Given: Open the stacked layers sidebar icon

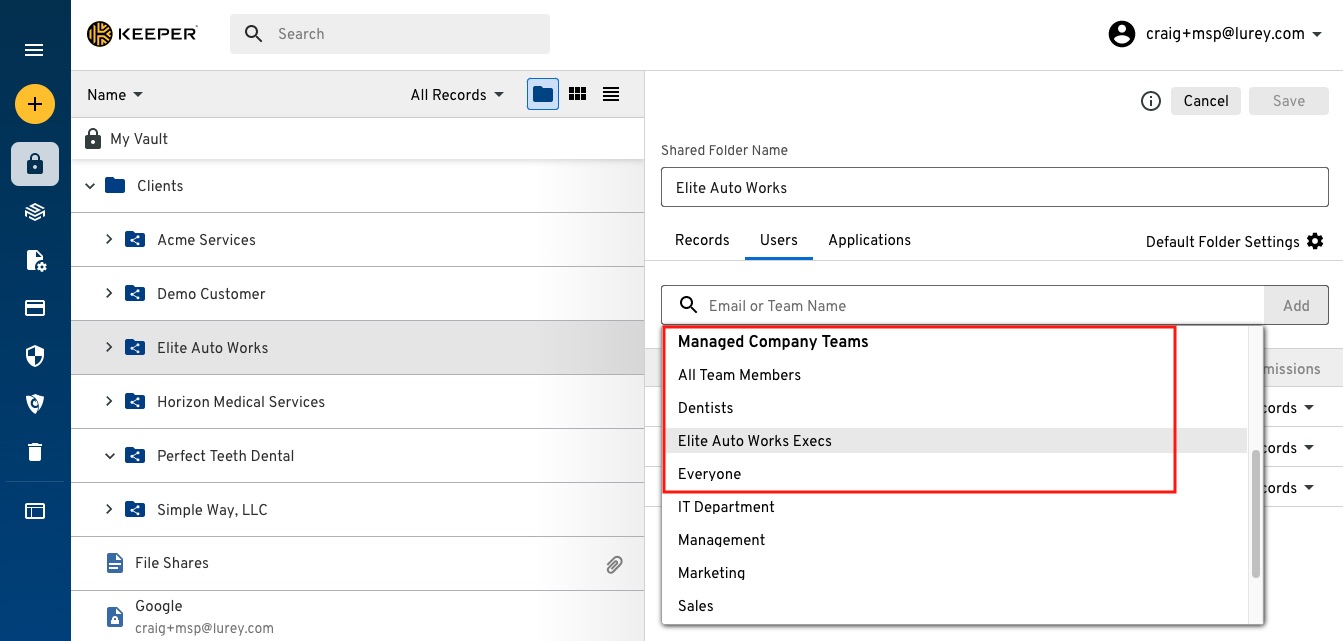Looking at the screenshot, I should 35,212.
